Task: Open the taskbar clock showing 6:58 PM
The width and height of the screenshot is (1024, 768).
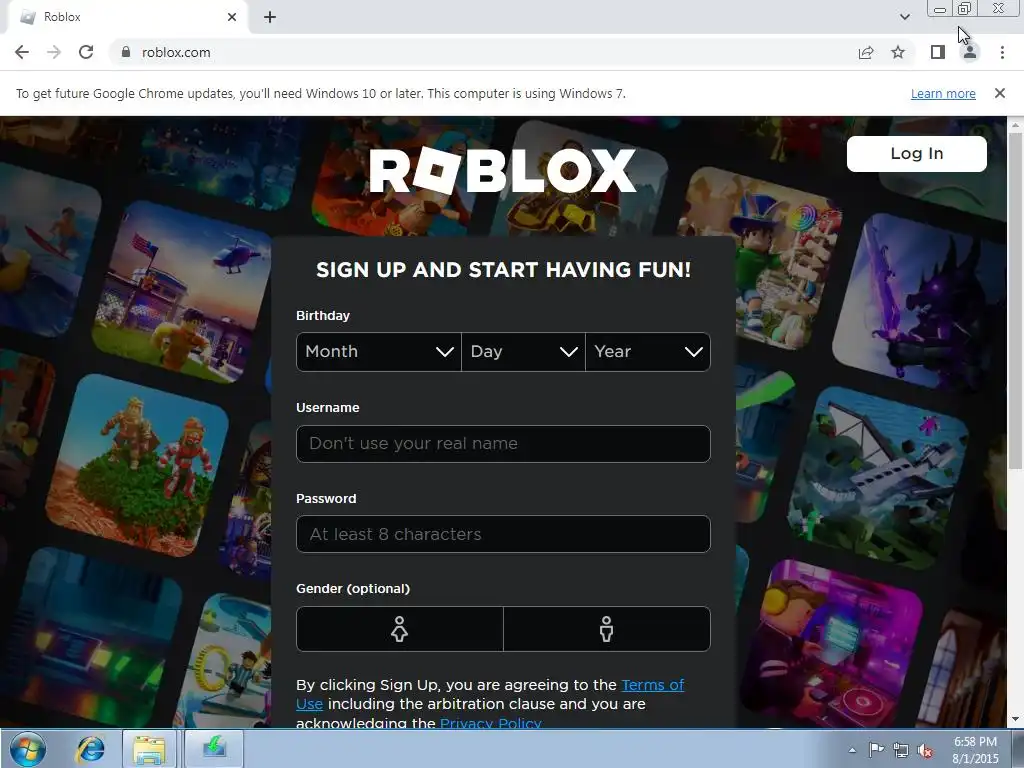Action: (x=975, y=750)
